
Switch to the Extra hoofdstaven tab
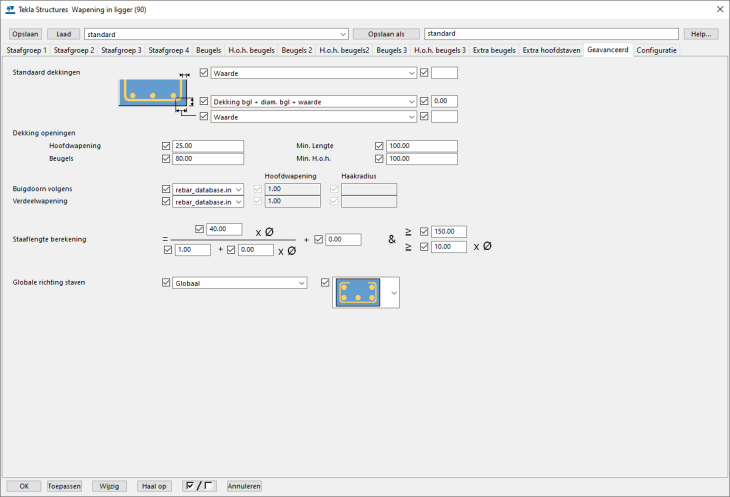point(551,49)
